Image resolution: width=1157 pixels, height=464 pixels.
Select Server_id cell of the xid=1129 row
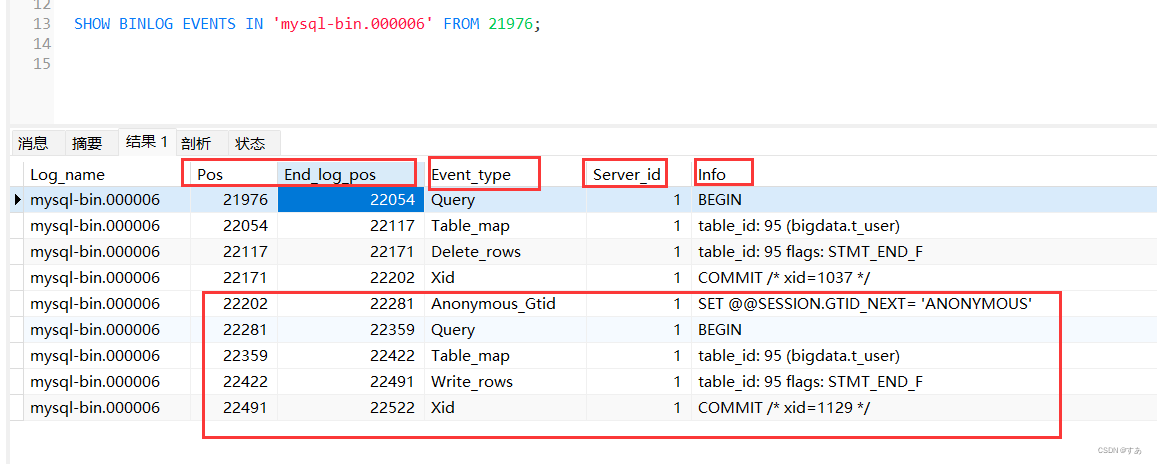tap(638, 407)
